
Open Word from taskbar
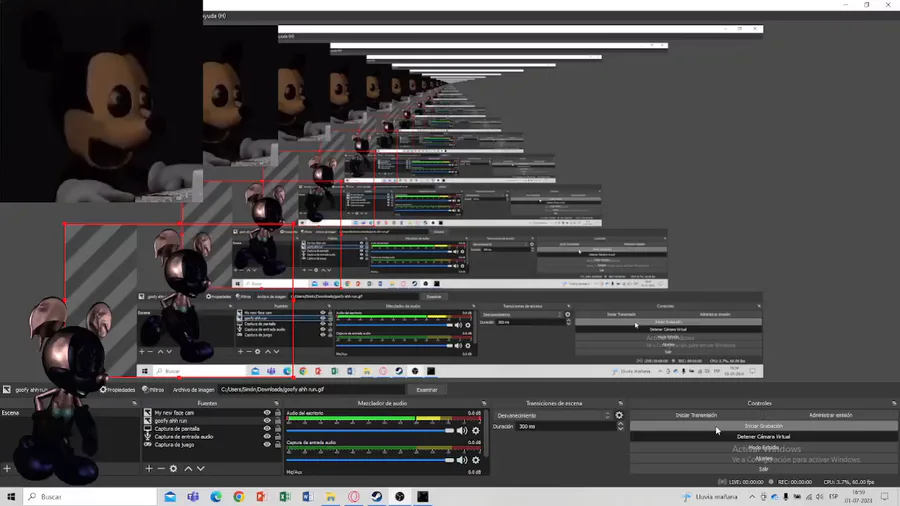(308, 497)
